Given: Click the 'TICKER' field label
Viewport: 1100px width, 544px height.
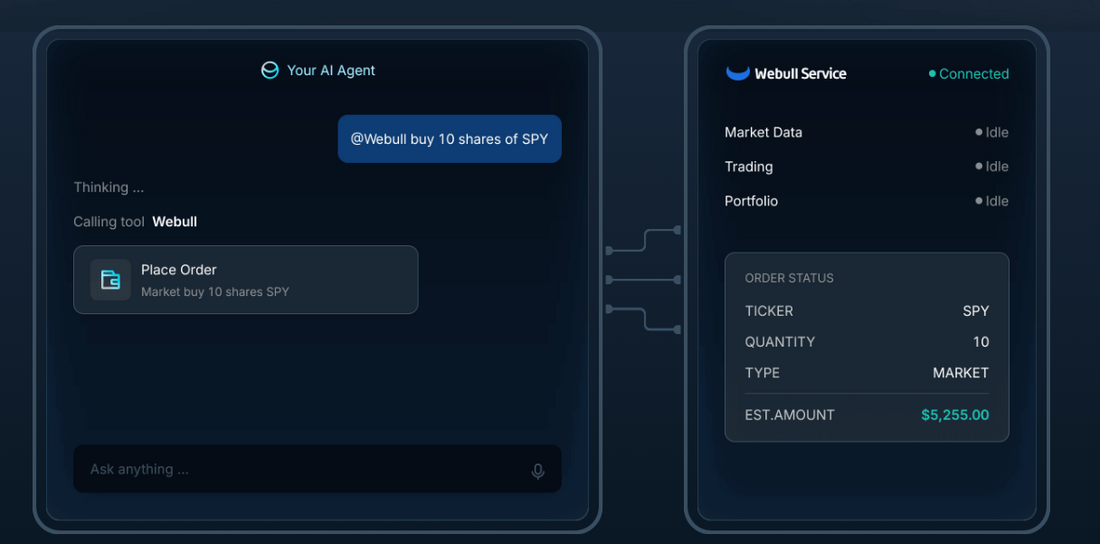Looking at the screenshot, I should coord(769,311).
